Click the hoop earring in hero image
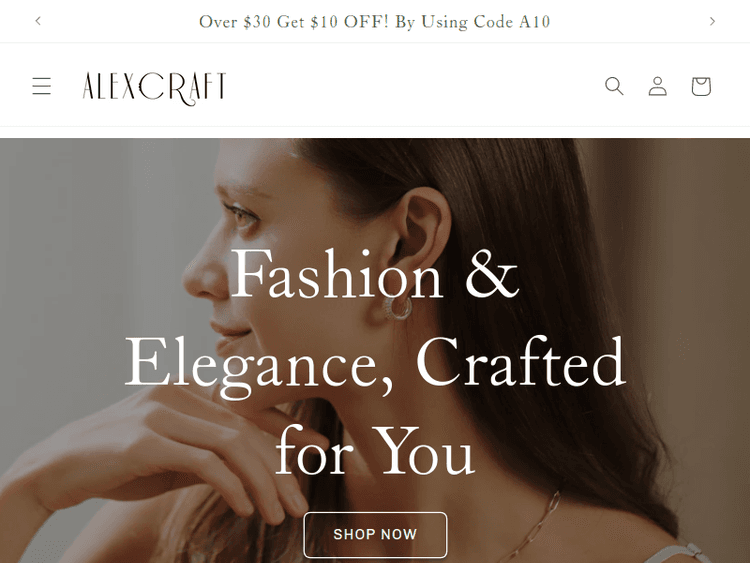The image size is (750, 563). (x=398, y=308)
